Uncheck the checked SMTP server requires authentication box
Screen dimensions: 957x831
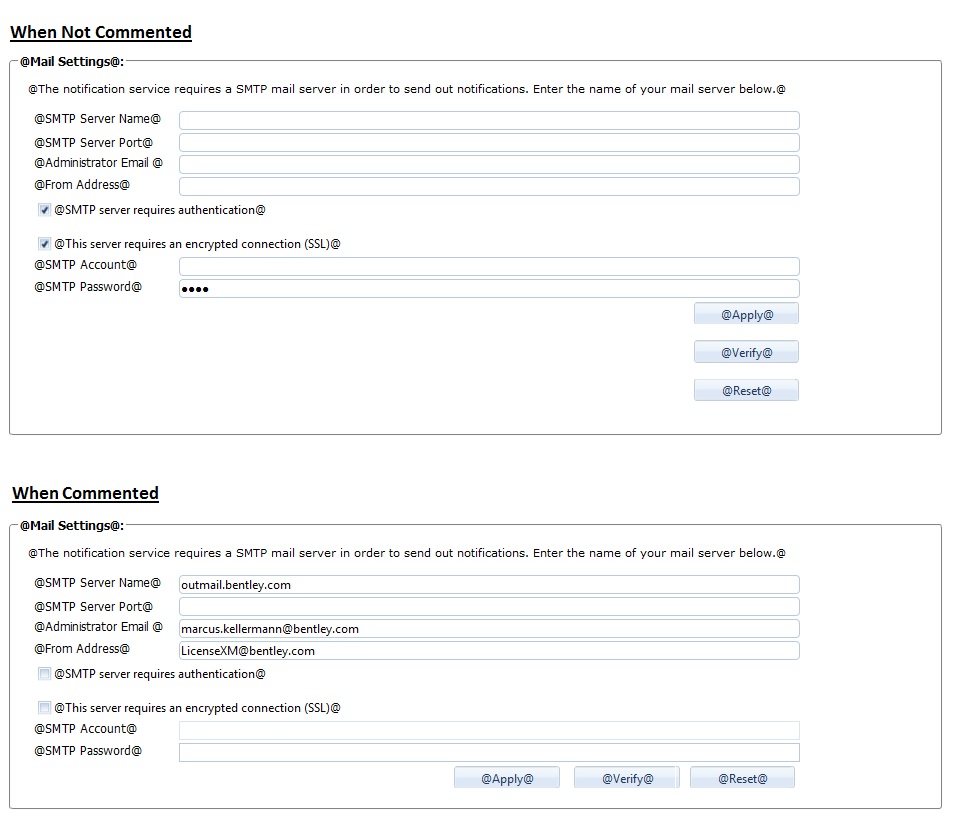tap(45, 210)
